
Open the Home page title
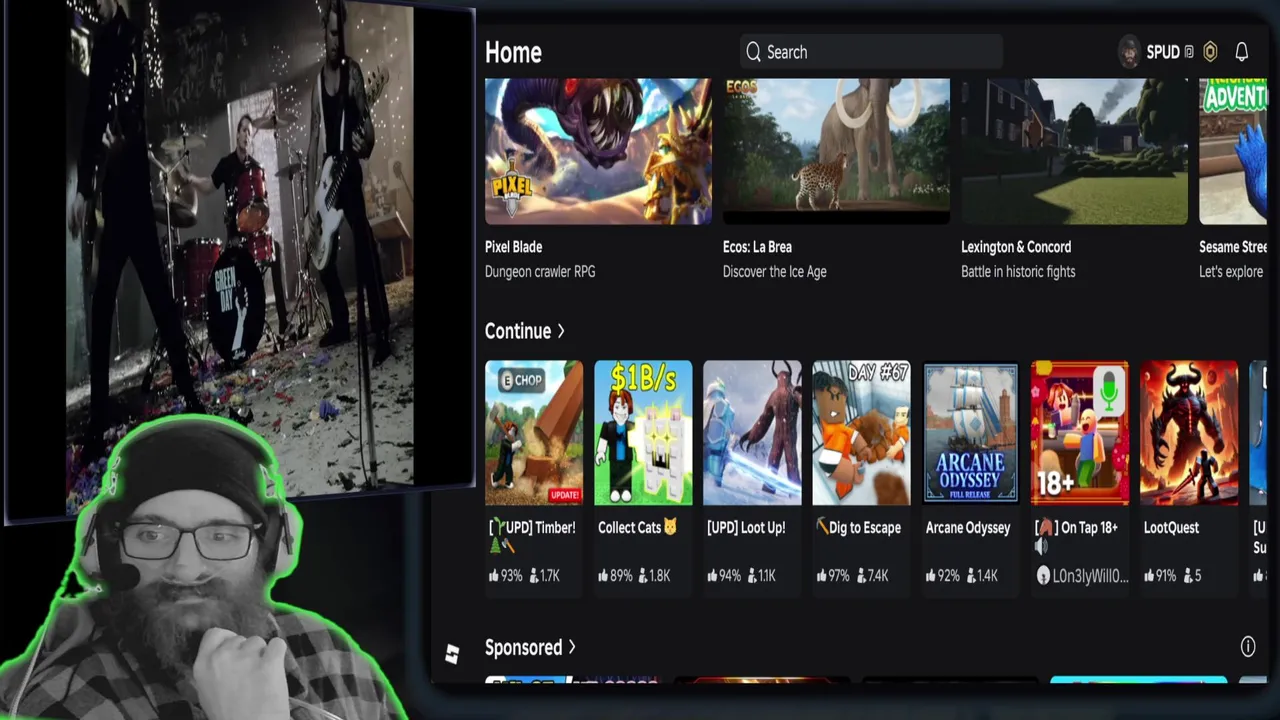pyautogui.click(x=513, y=52)
